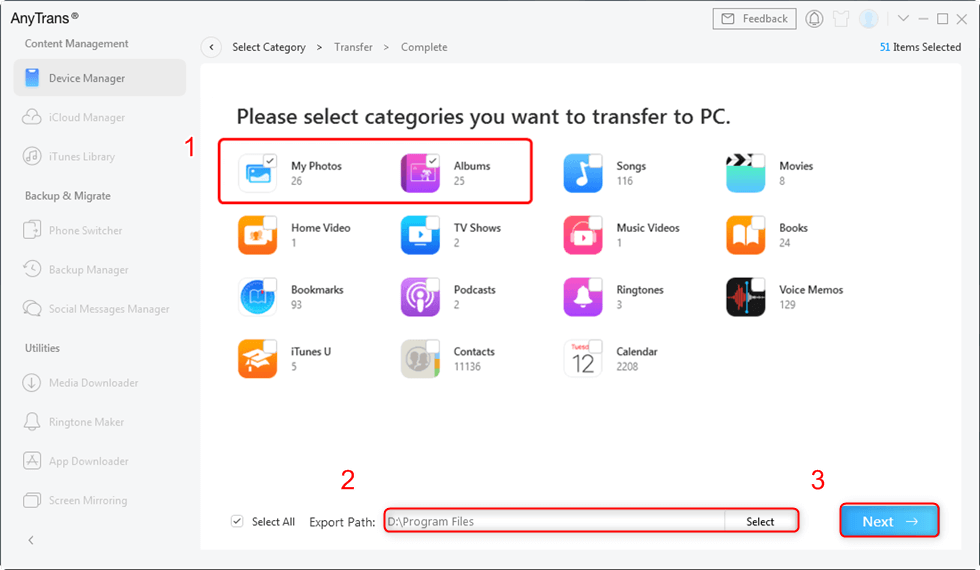The image size is (980, 570).
Task: Open the title bar dropdown chevron
Action: coord(903,19)
